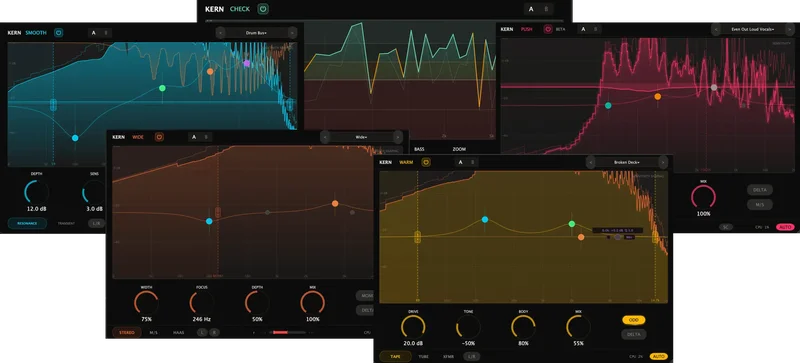
Task: Toggle the power icon in Kern Wide
Action: point(159,137)
